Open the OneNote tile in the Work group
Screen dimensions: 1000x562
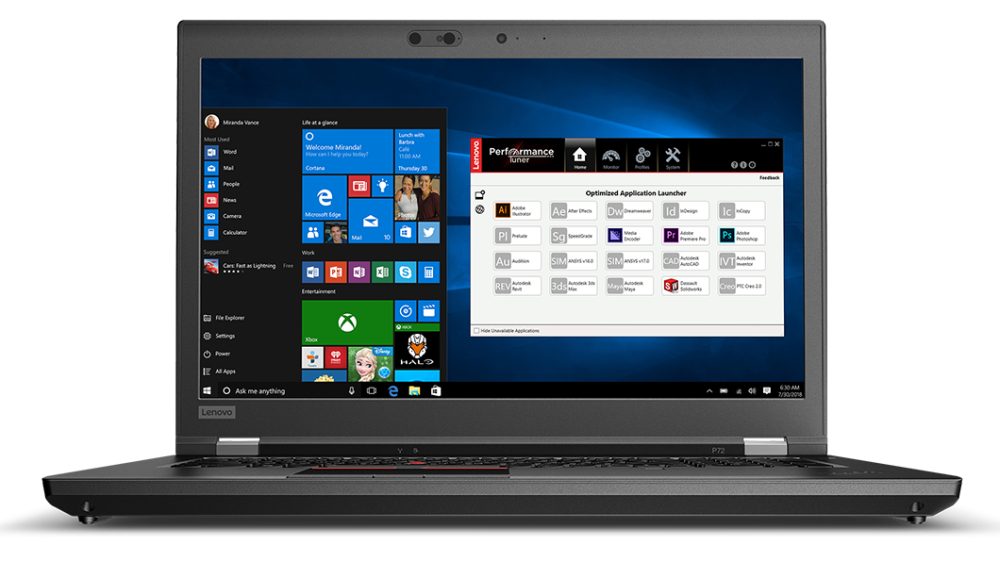[x=359, y=272]
